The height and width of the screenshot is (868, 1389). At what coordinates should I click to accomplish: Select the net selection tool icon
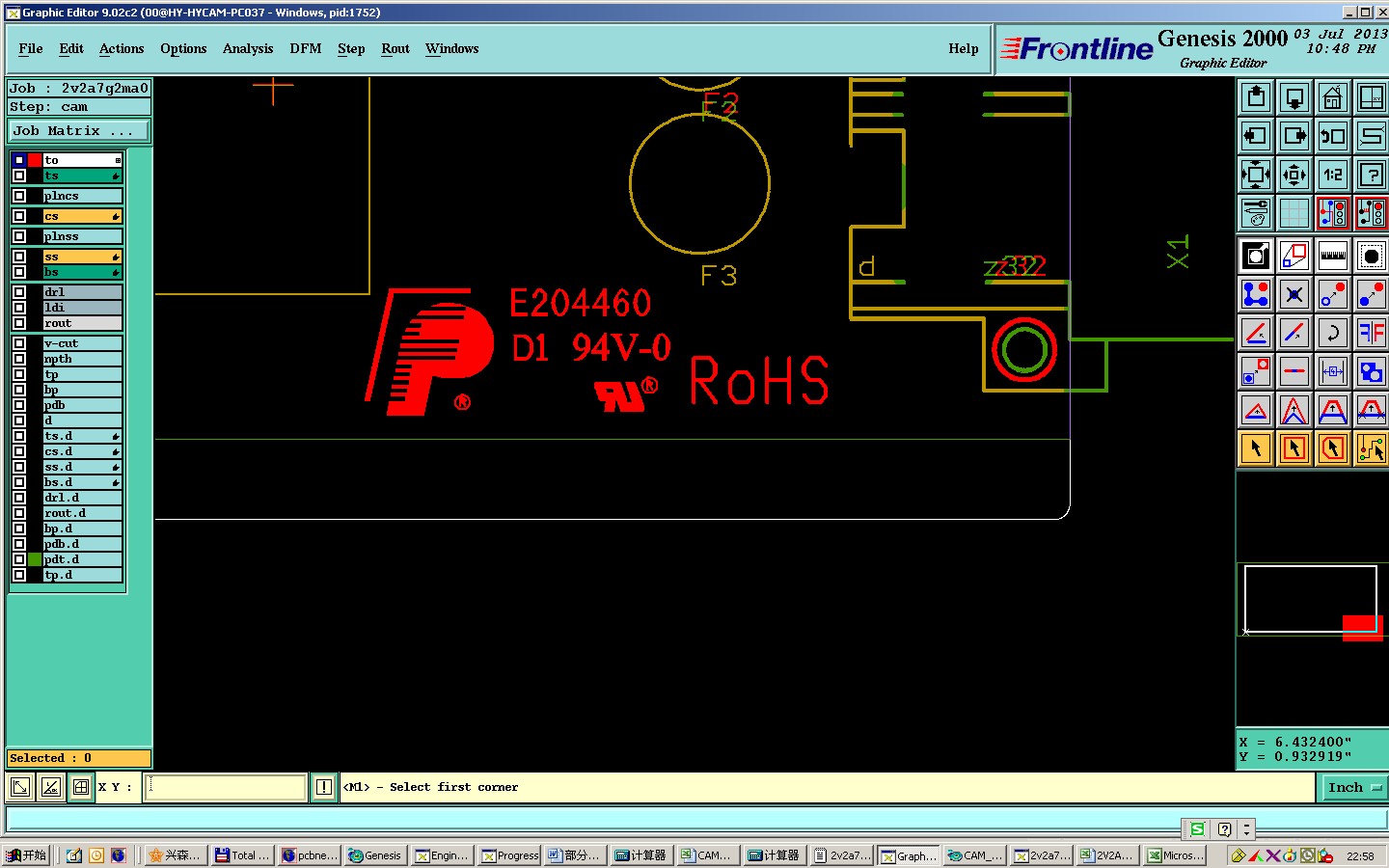[x=1372, y=448]
